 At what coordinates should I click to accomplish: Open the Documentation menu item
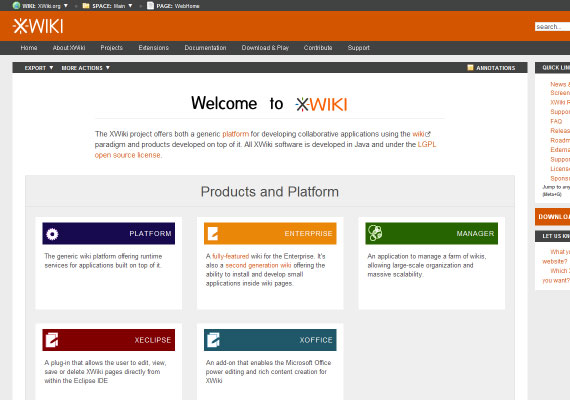tap(205, 48)
